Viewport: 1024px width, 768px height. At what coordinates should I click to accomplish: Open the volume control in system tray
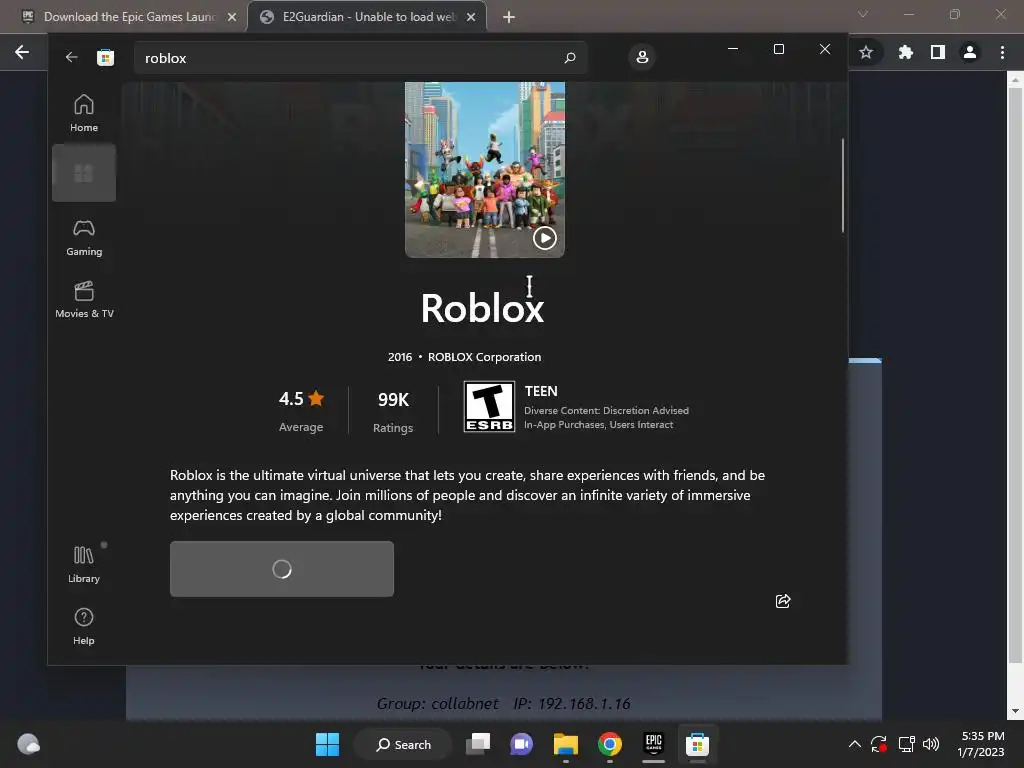click(931, 744)
